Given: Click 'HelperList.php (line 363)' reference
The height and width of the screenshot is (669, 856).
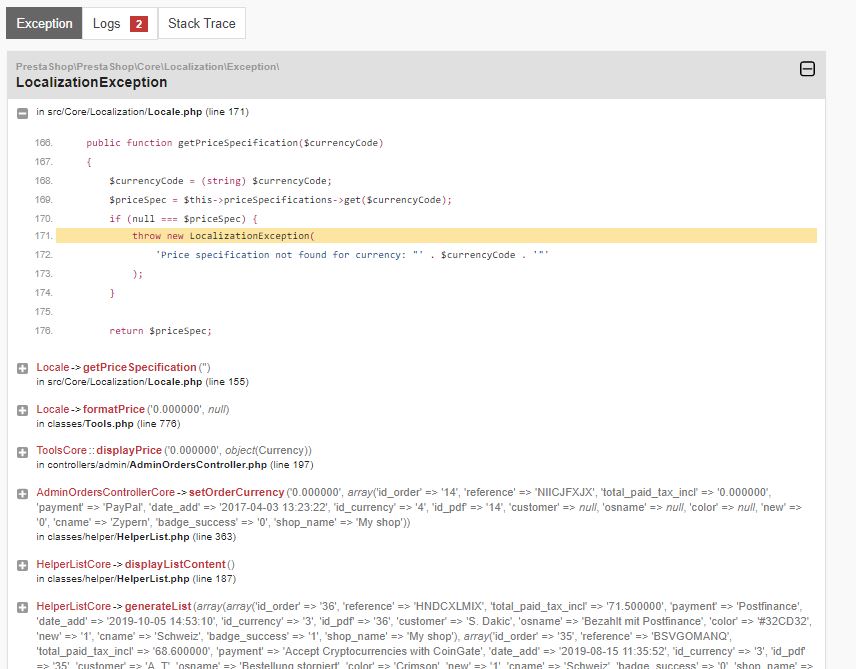Looking at the screenshot, I should coord(176,537).
